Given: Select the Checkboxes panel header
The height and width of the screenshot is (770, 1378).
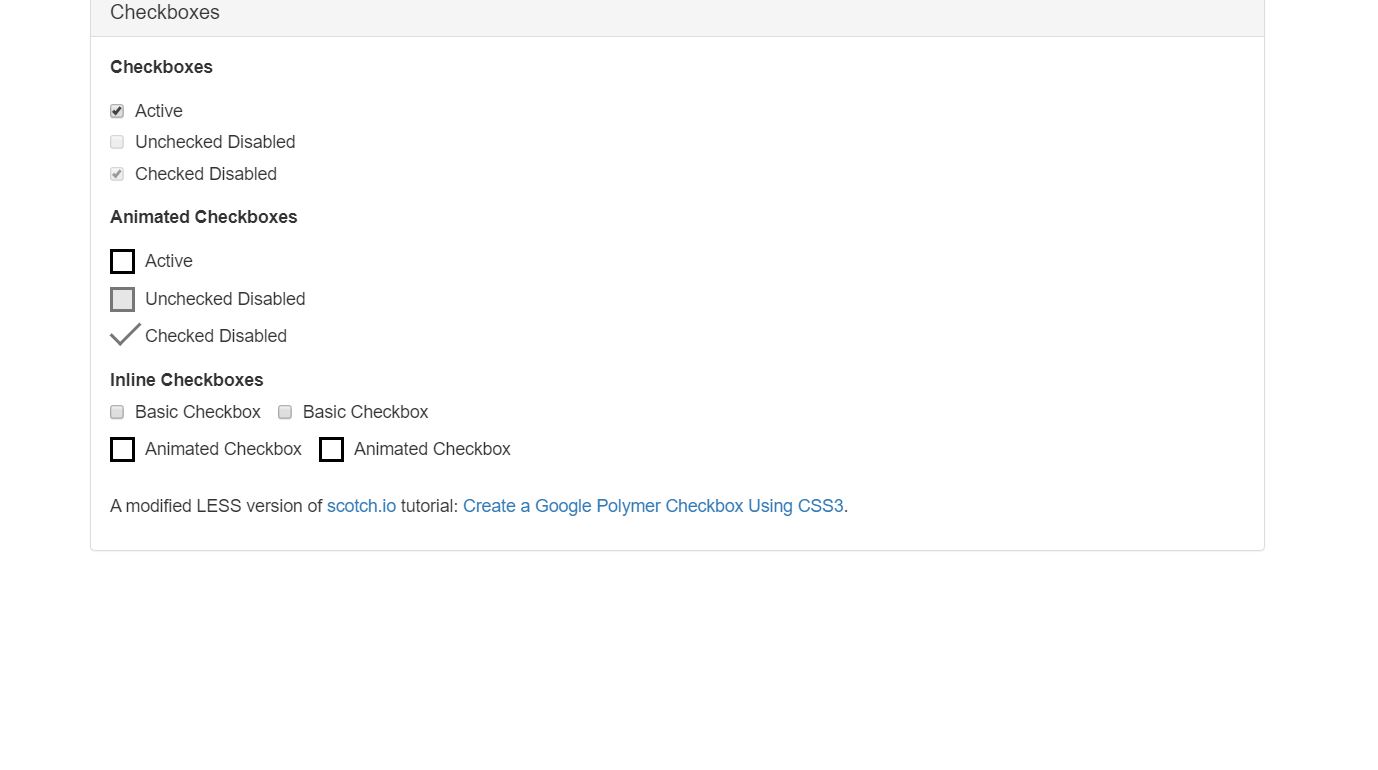Looking at the screenshot, I should pyautogui.click(x=165, y=13).
